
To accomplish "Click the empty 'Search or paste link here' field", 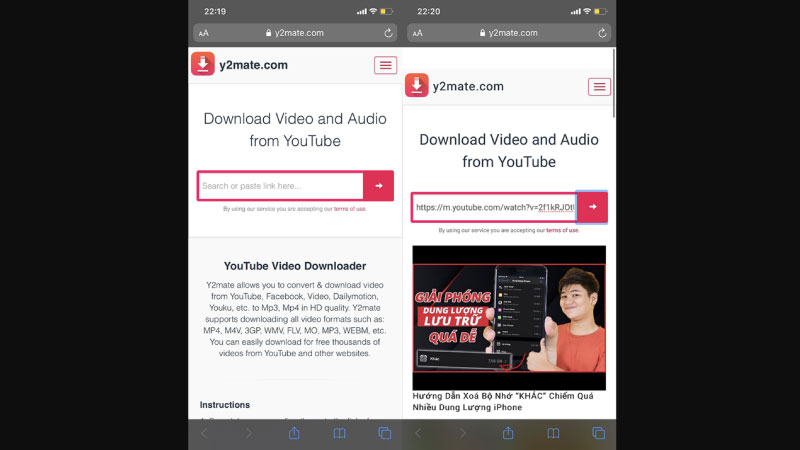I will pyautogui.click(x=280, y=186).
